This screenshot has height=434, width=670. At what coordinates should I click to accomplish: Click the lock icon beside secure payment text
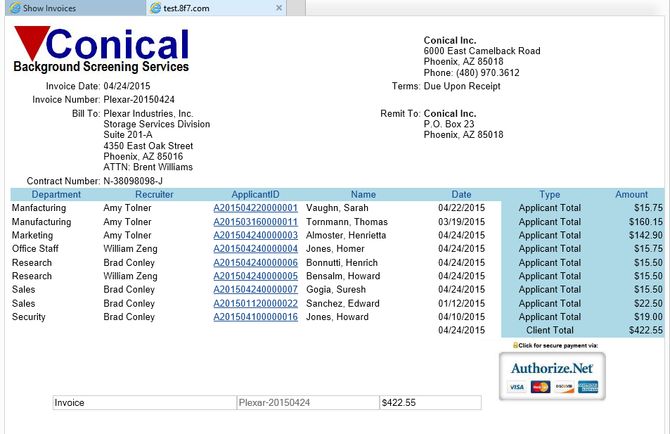(x=515, y=345)
